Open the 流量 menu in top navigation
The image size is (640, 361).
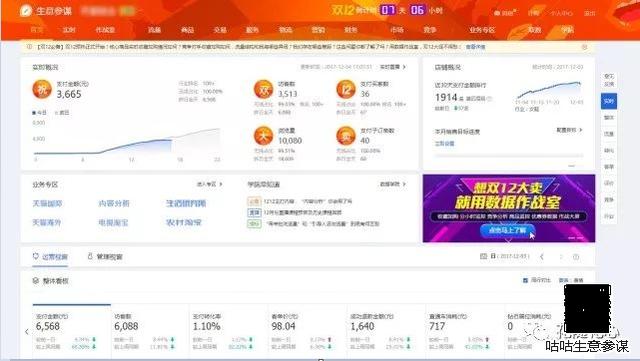click(154, 30)
